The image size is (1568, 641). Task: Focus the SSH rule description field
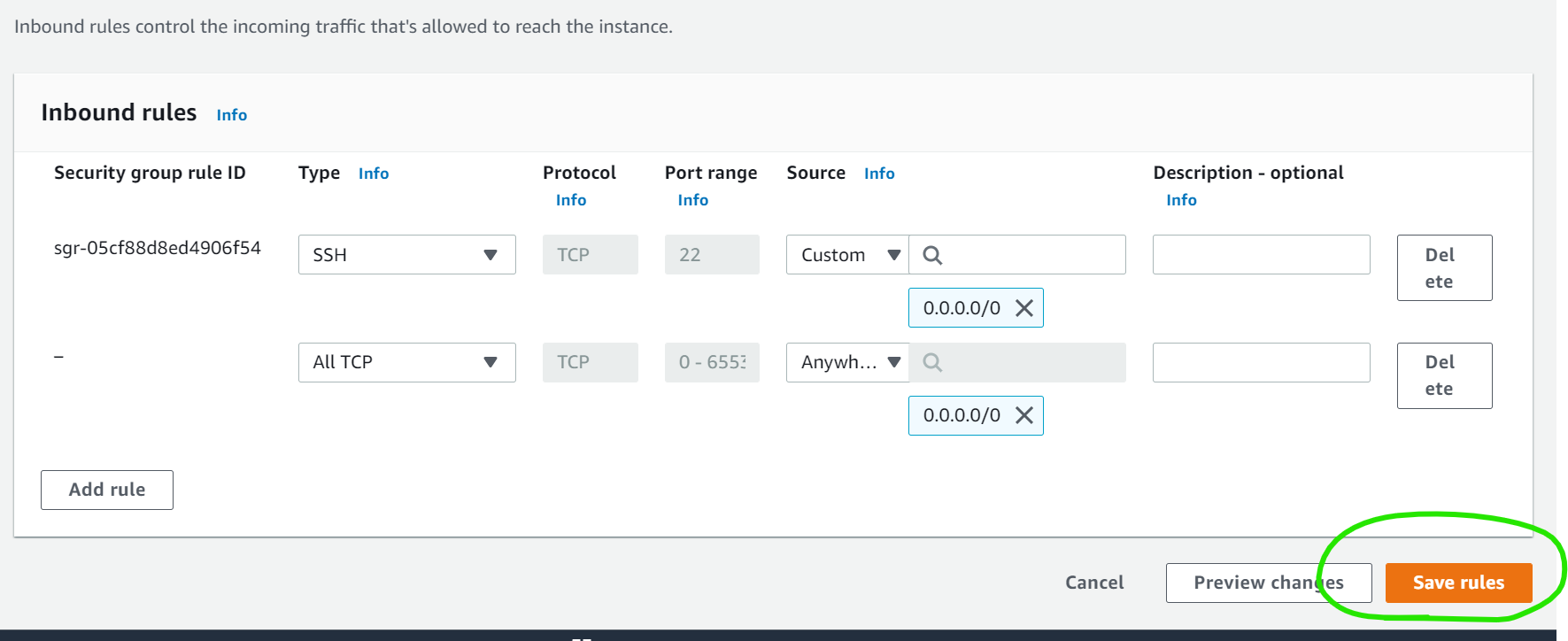pos(1262,255)
